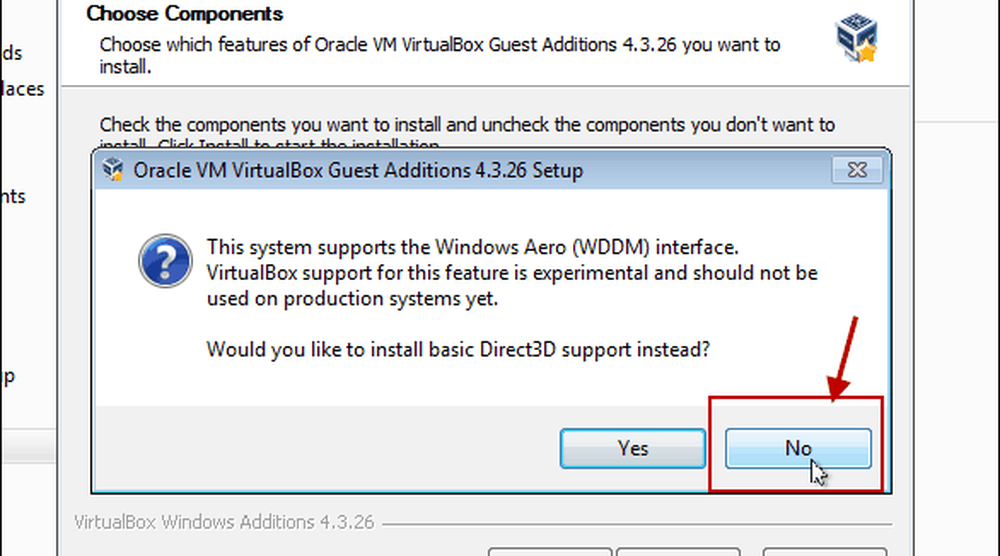This screenshot has width=1000, height=556.
Task: Select the sidebar item ending in 'nts'
Action: pos(13,196)
